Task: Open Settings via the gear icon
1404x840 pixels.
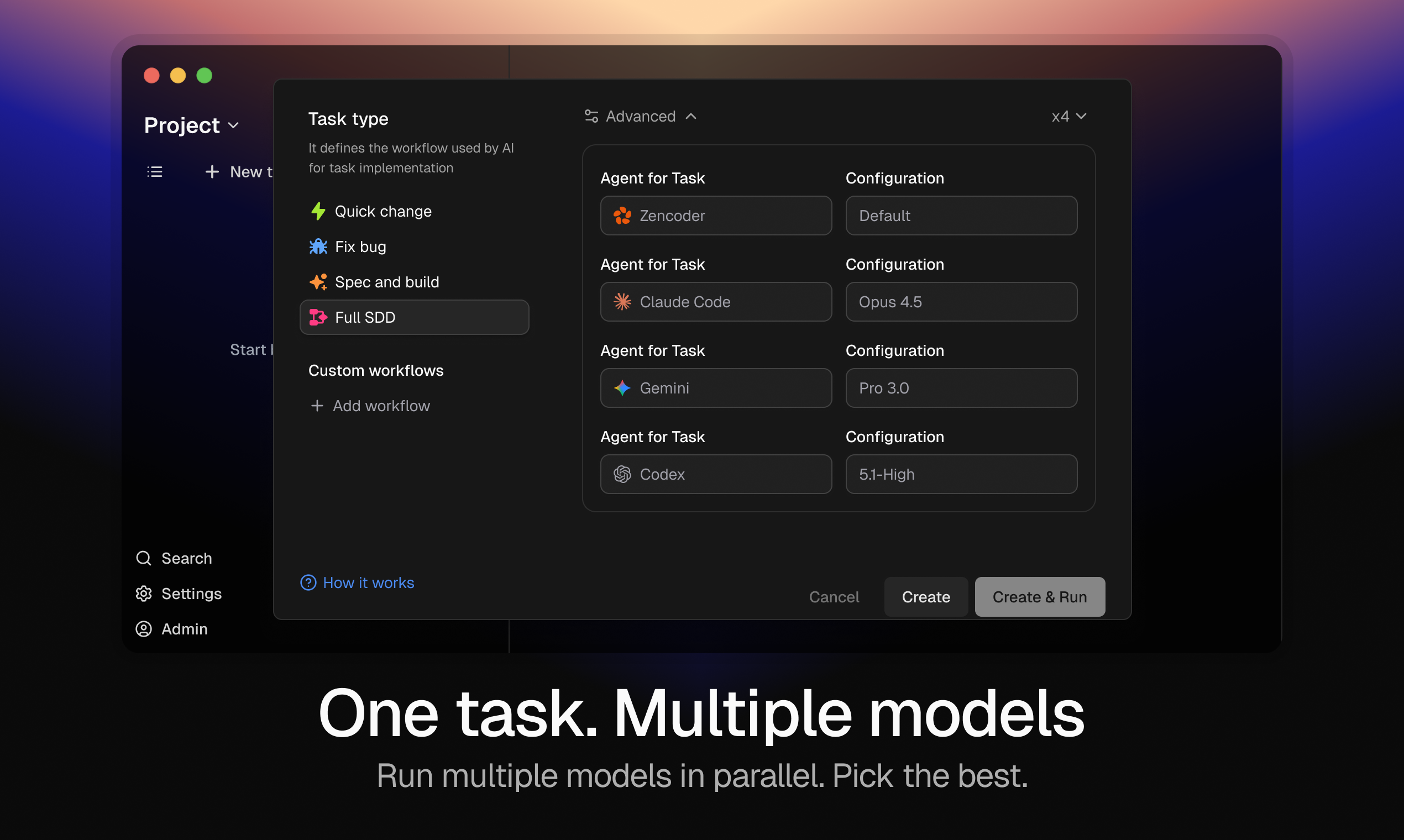Action: tap(143, 593)
